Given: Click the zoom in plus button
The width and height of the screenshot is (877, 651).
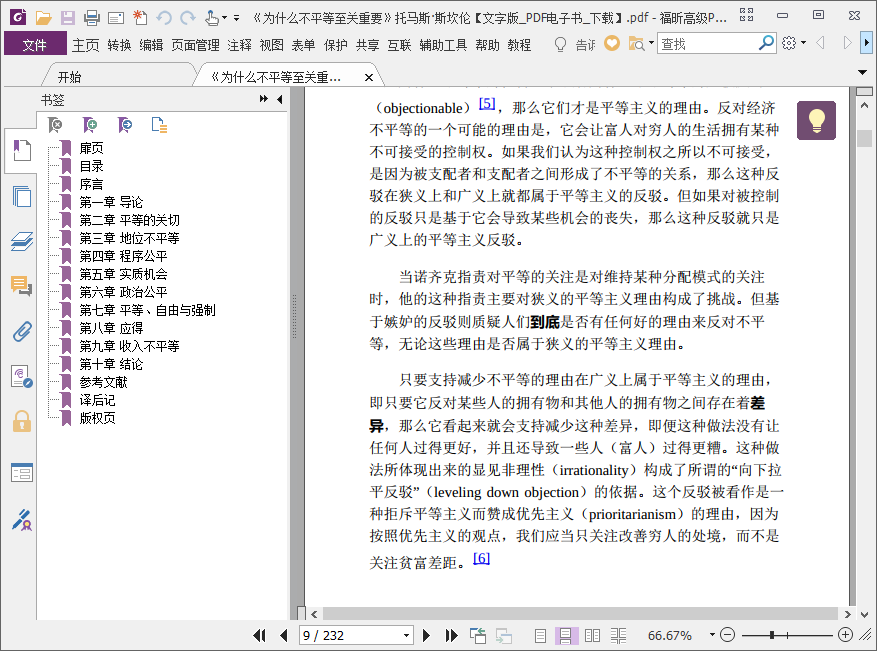Looking at the screenshot, I should [x=846, y=635].
